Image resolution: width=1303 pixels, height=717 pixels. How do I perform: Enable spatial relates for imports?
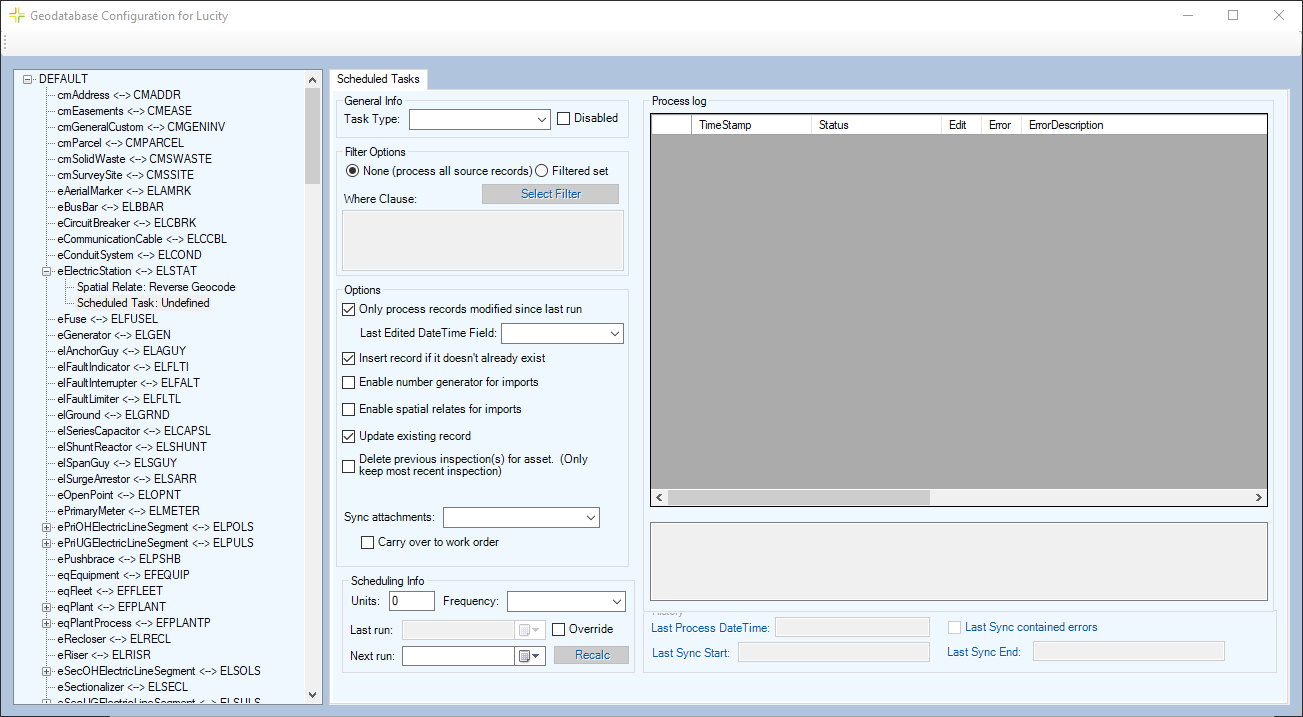[x=349, y=409]
